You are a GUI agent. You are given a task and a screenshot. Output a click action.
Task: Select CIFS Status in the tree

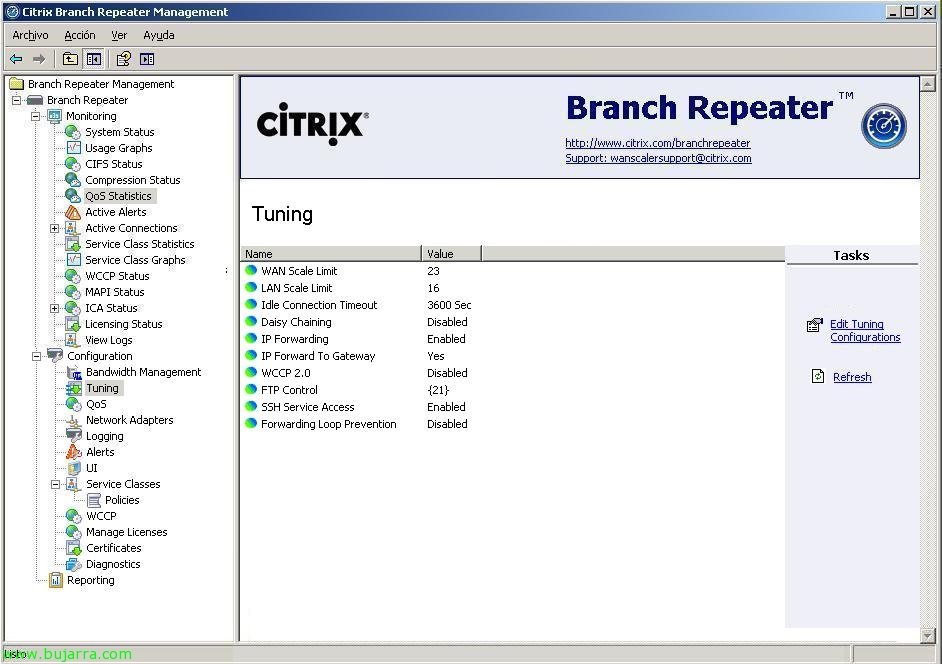click(114, 164)
